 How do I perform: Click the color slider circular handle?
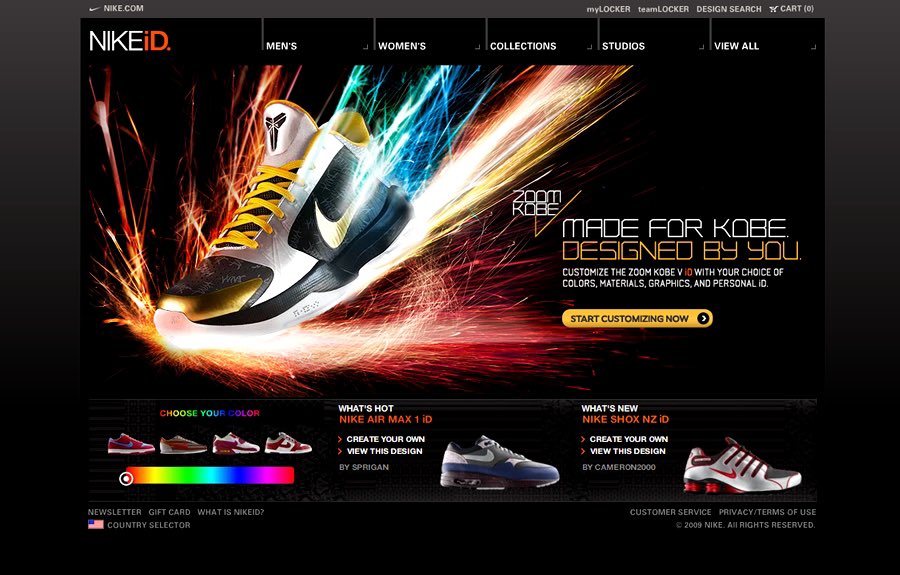126,478
